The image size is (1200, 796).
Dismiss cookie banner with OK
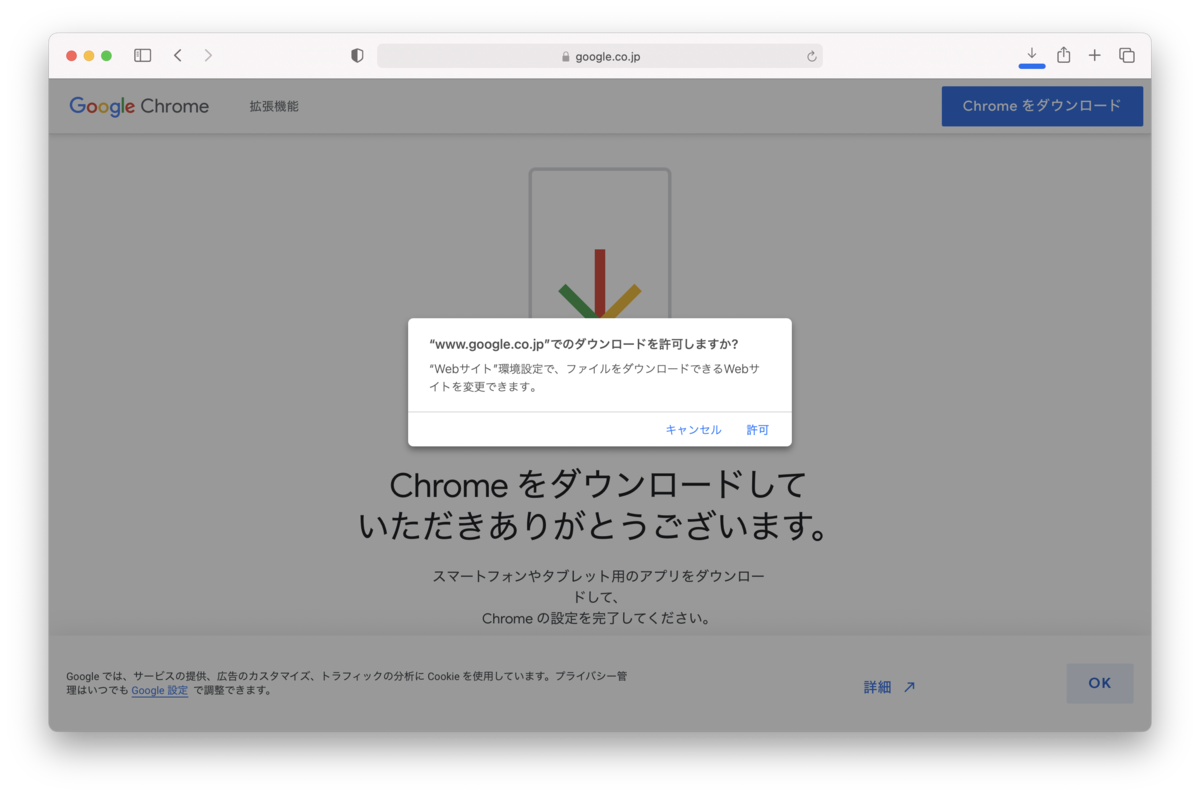[x=1100, y=683]
